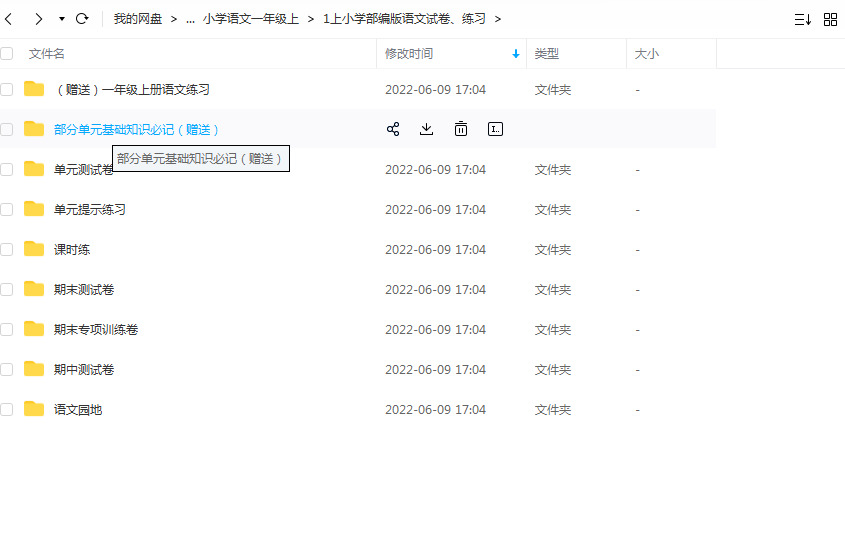The width and height of the screenshot is (845, 547).
Task: Navigate to 小学语文一年级上 breadcrumb
Action: (251, 19)
